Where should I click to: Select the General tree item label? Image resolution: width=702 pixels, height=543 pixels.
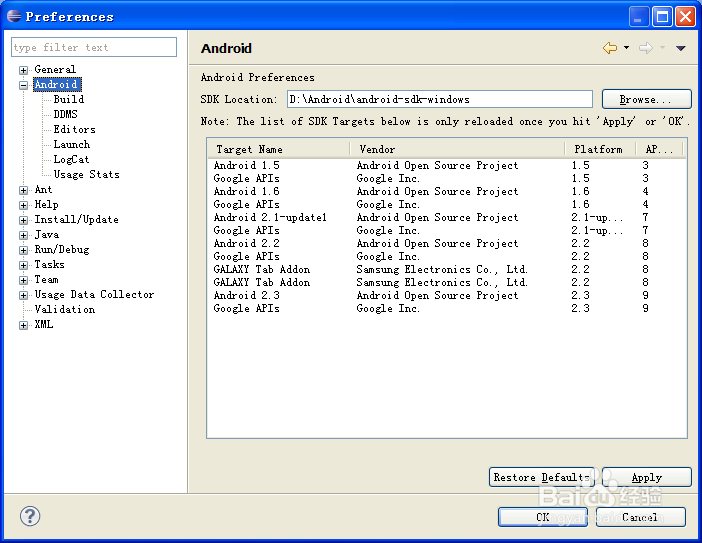click(55, 69)
